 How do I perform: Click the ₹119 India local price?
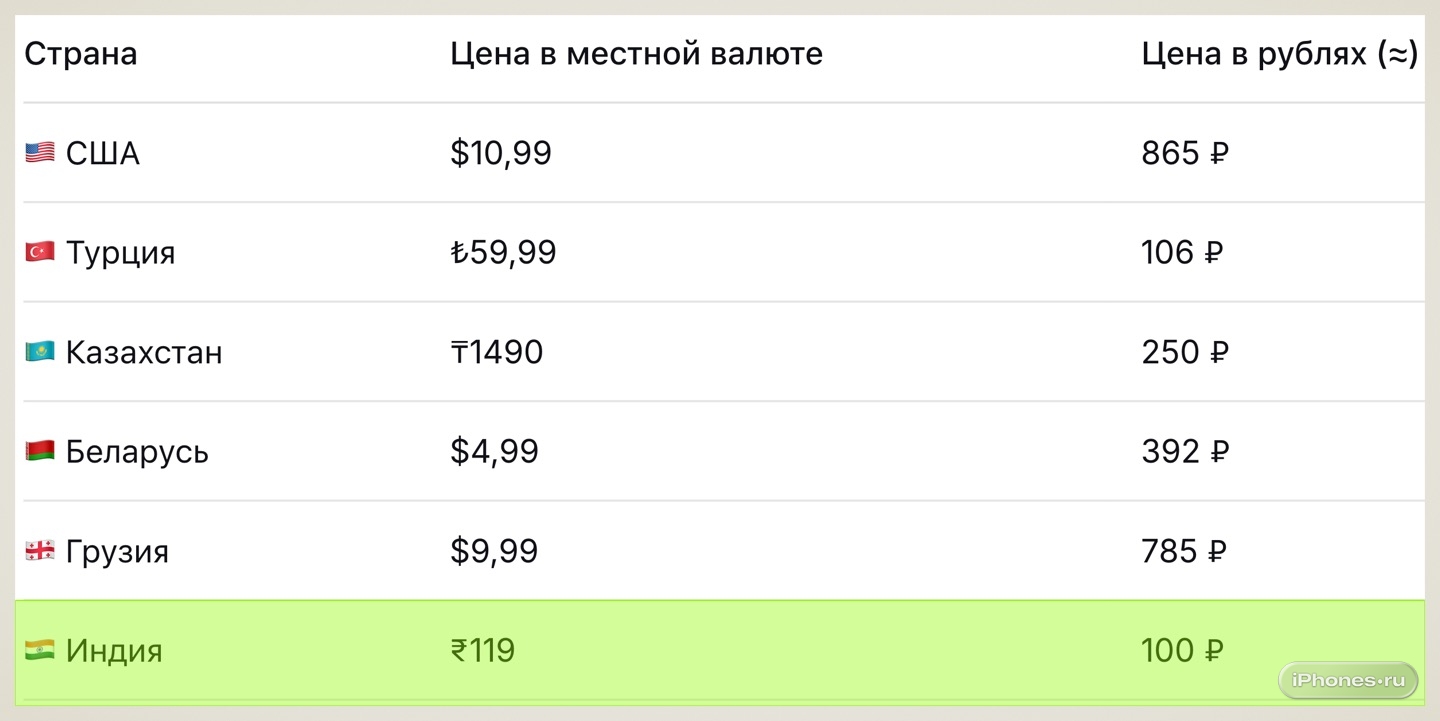pos(483,651)
